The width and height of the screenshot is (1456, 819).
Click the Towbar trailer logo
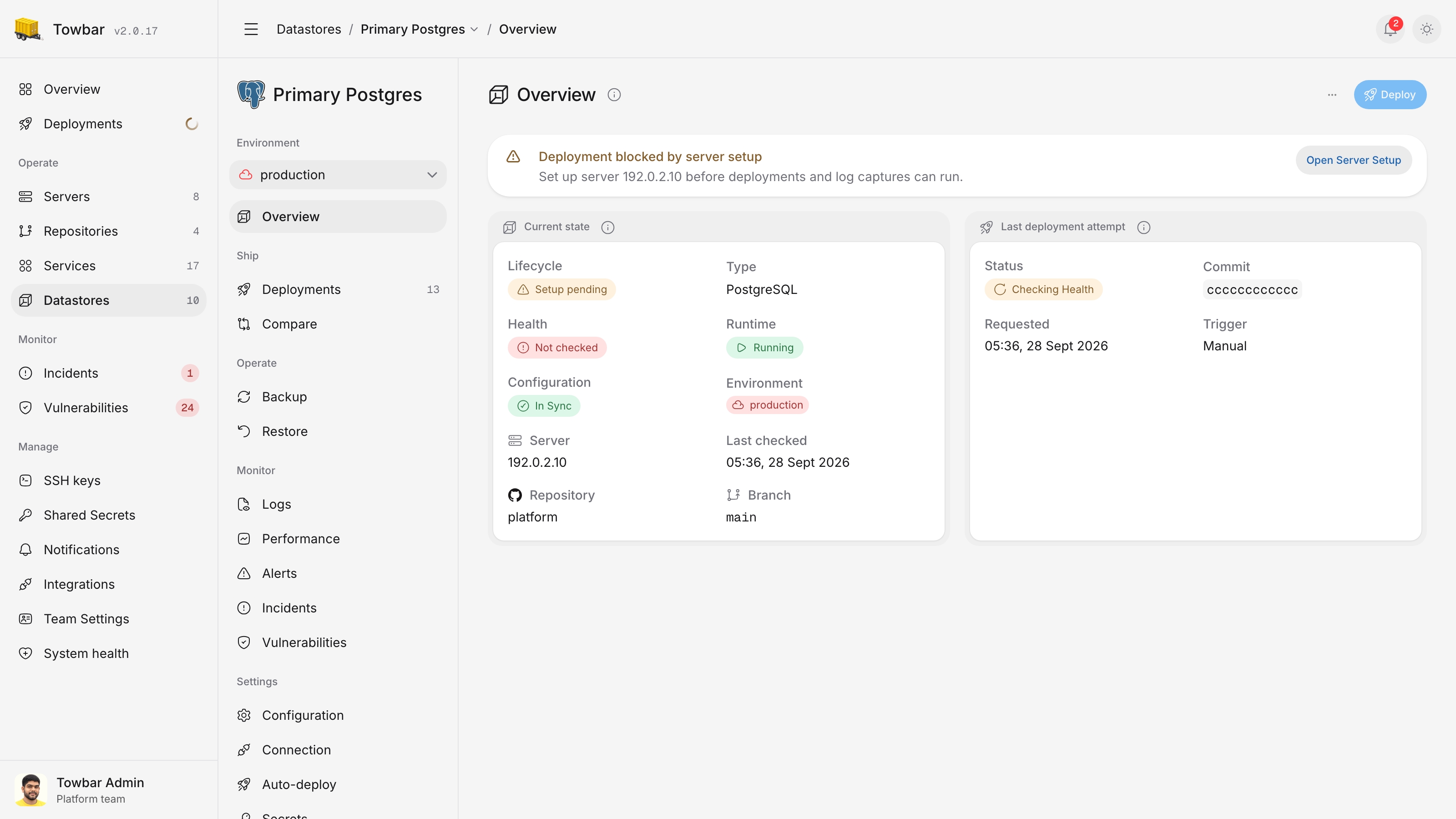pyautogui.click(x=28, y=29)
